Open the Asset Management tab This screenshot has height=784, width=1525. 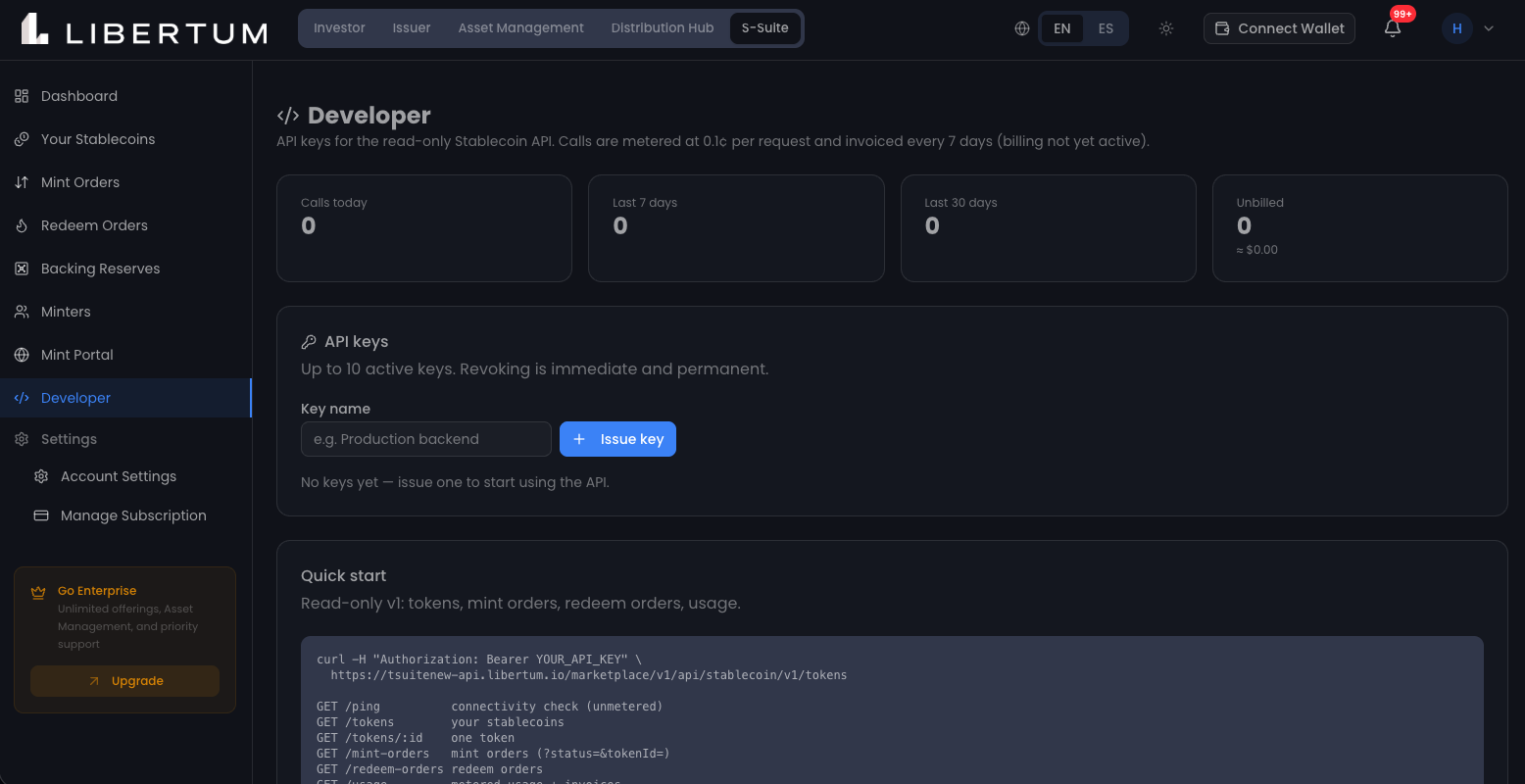click(521, 28)
